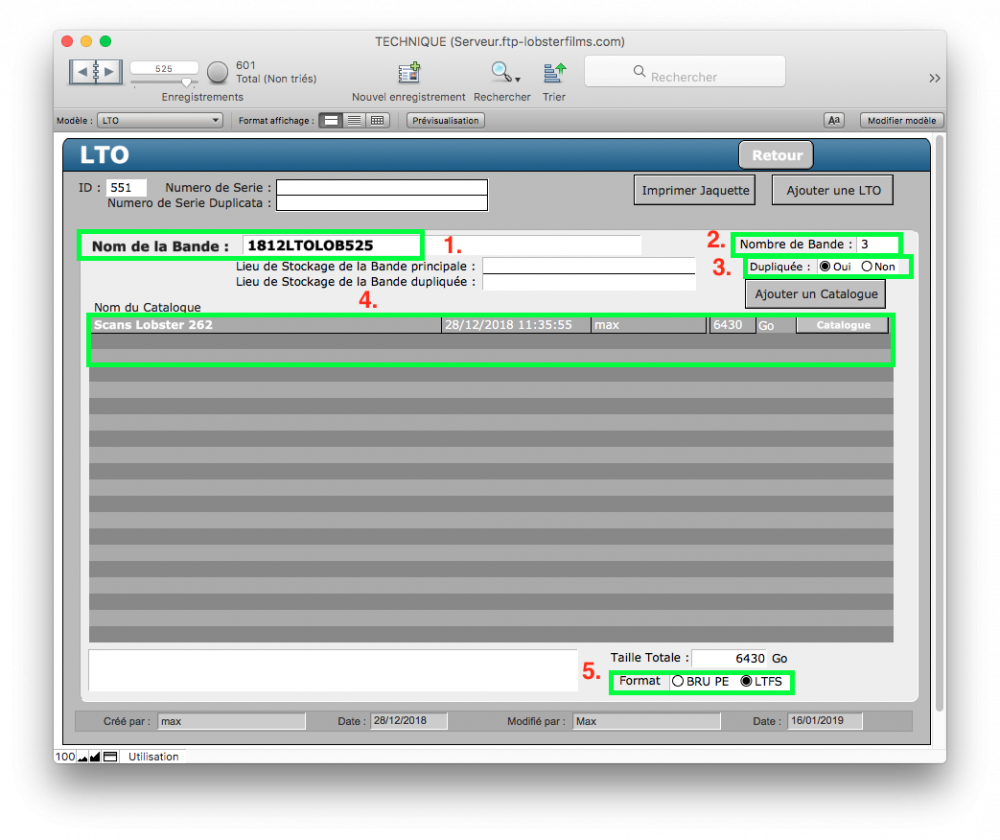Select Non for Dupliquée
The width and height of the screenshot is (1000, 840).
click(x=867, y=267)
